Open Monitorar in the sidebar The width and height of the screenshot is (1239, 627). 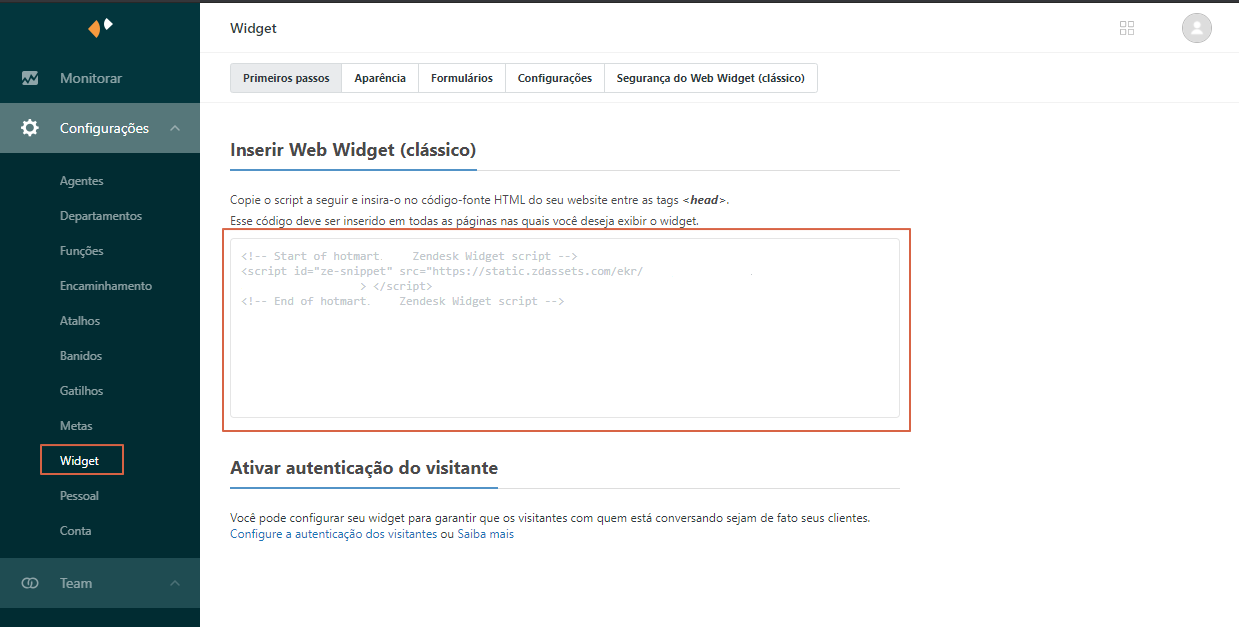91,78
